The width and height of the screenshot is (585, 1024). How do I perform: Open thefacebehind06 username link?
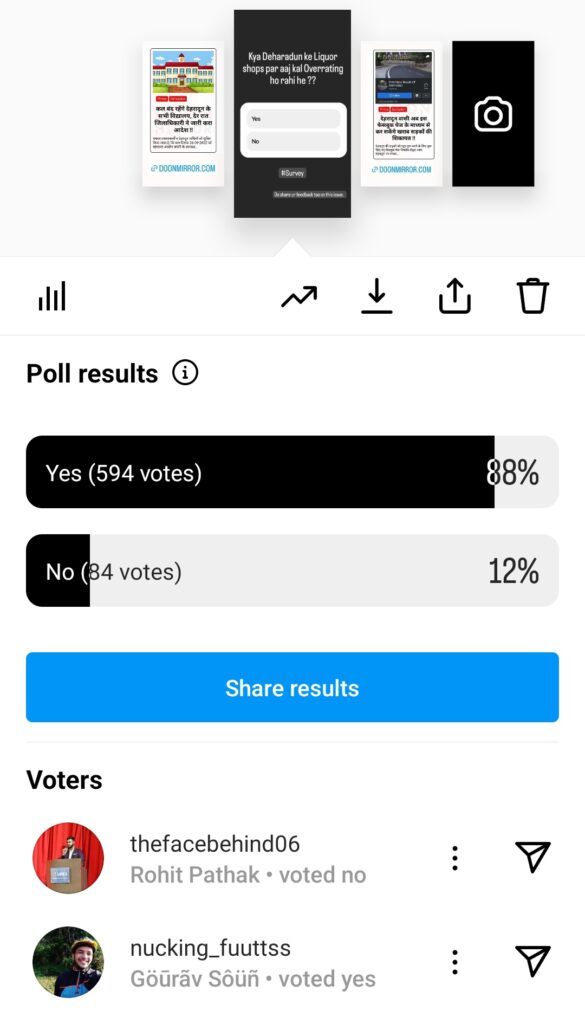(x=215, y=844)
